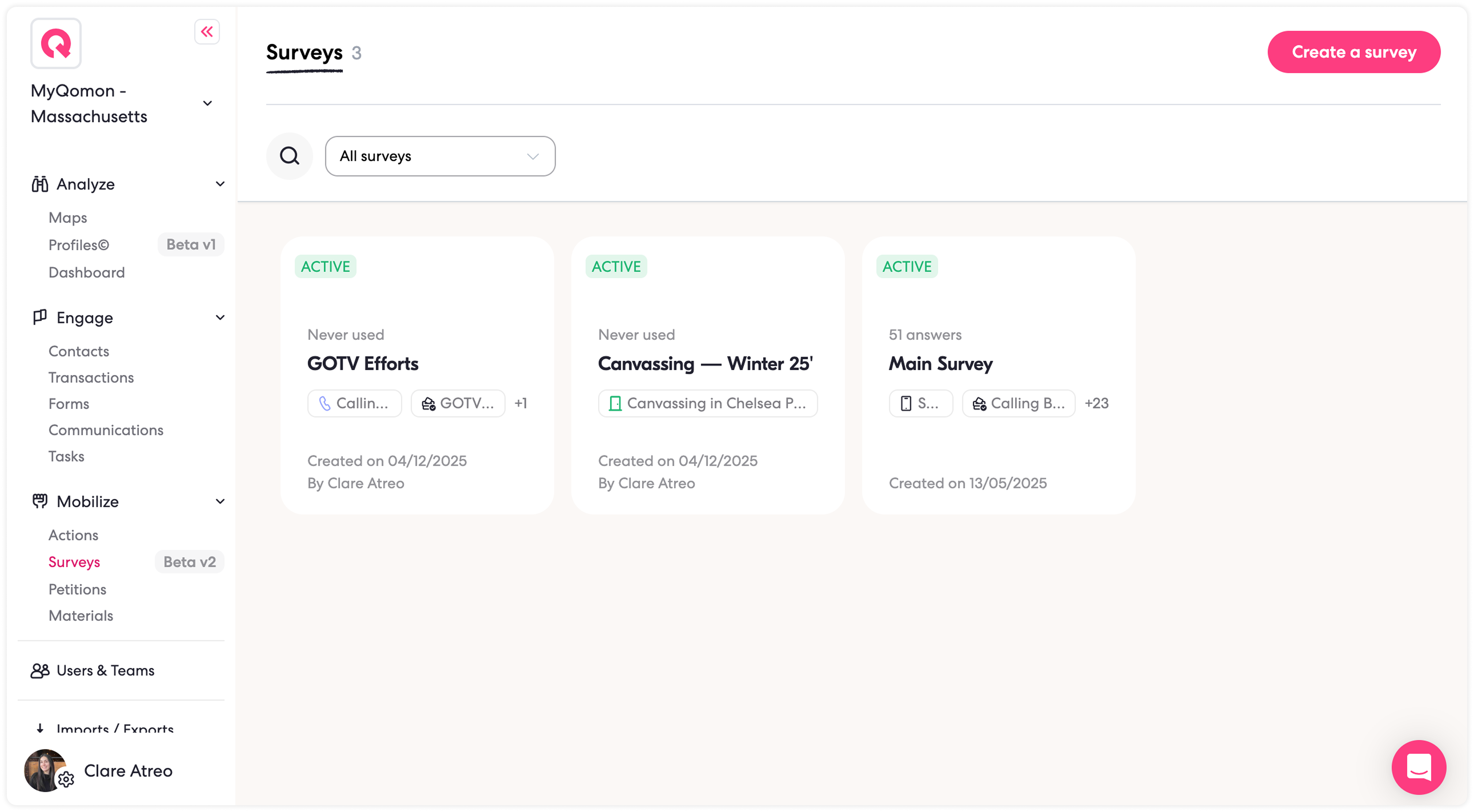Collapse the Engage section chevron
This screenshot has width=1474, height=812.
coord(220,317)
